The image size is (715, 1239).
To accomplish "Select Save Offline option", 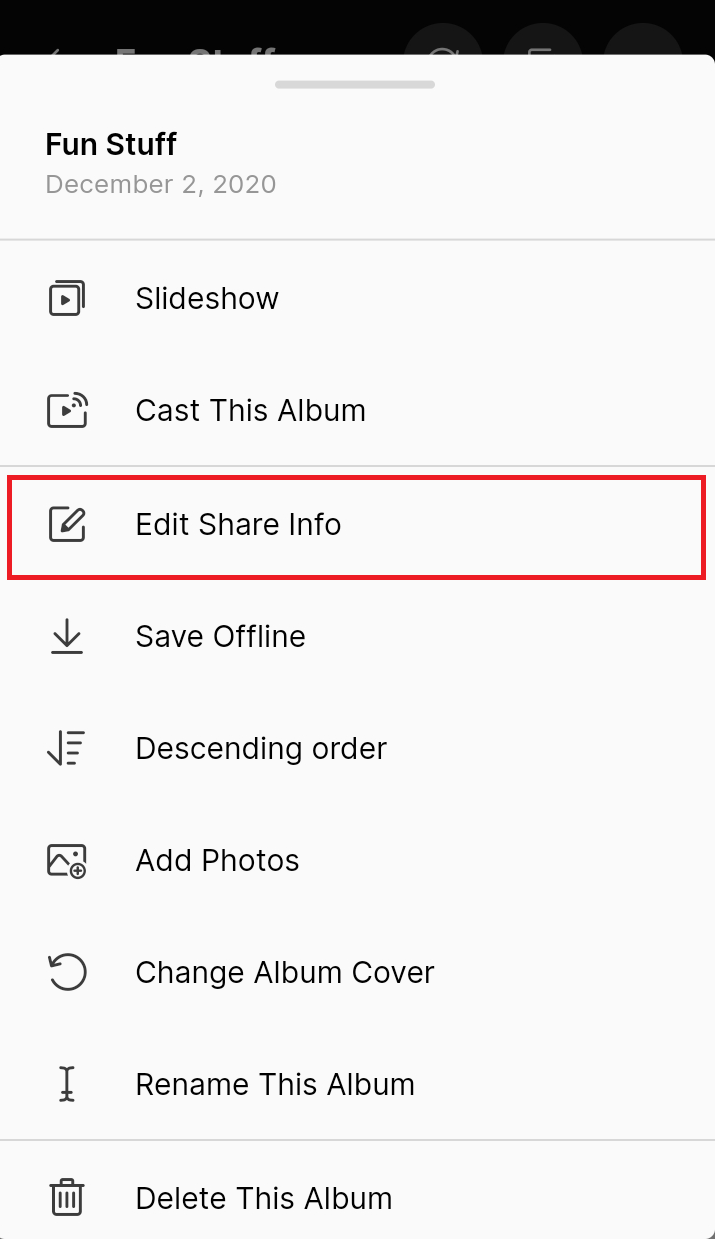I will pyautogui.click(x=357, y=637).
